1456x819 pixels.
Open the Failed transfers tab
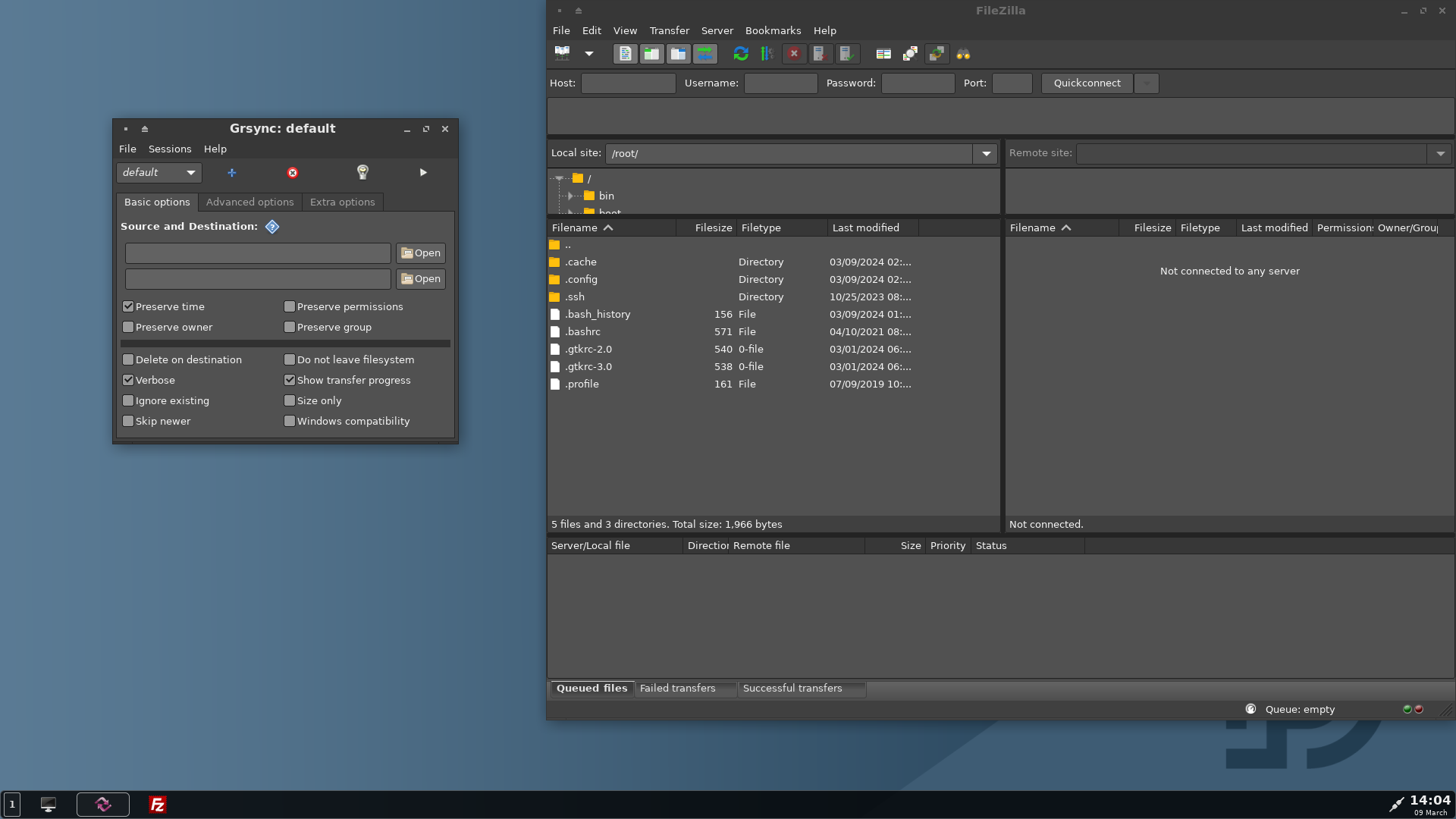[678, 689]
